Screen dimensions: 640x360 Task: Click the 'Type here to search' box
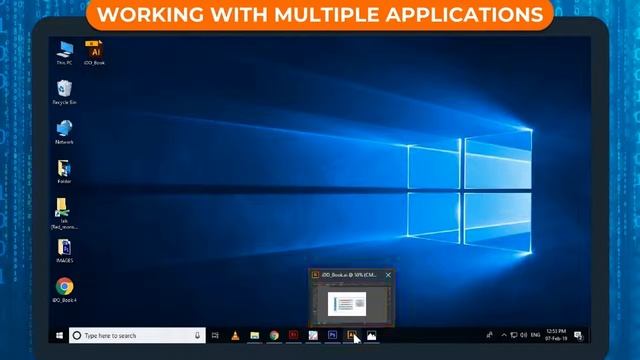click(137, 336)
